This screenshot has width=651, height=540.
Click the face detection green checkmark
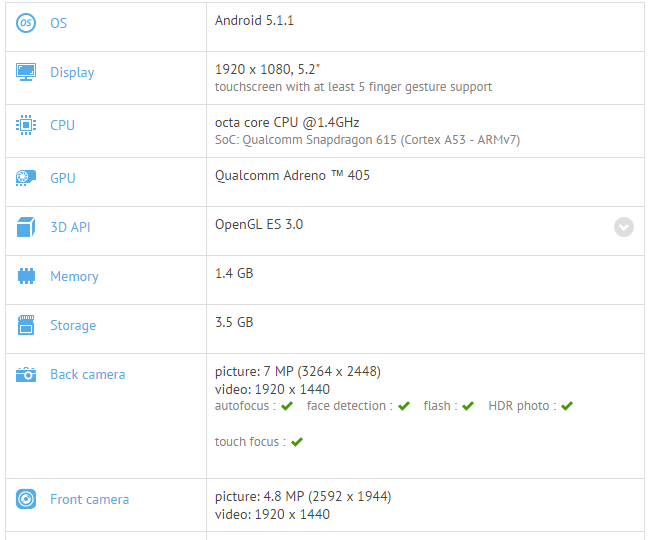pyautogui.click(x=404, y=406)
